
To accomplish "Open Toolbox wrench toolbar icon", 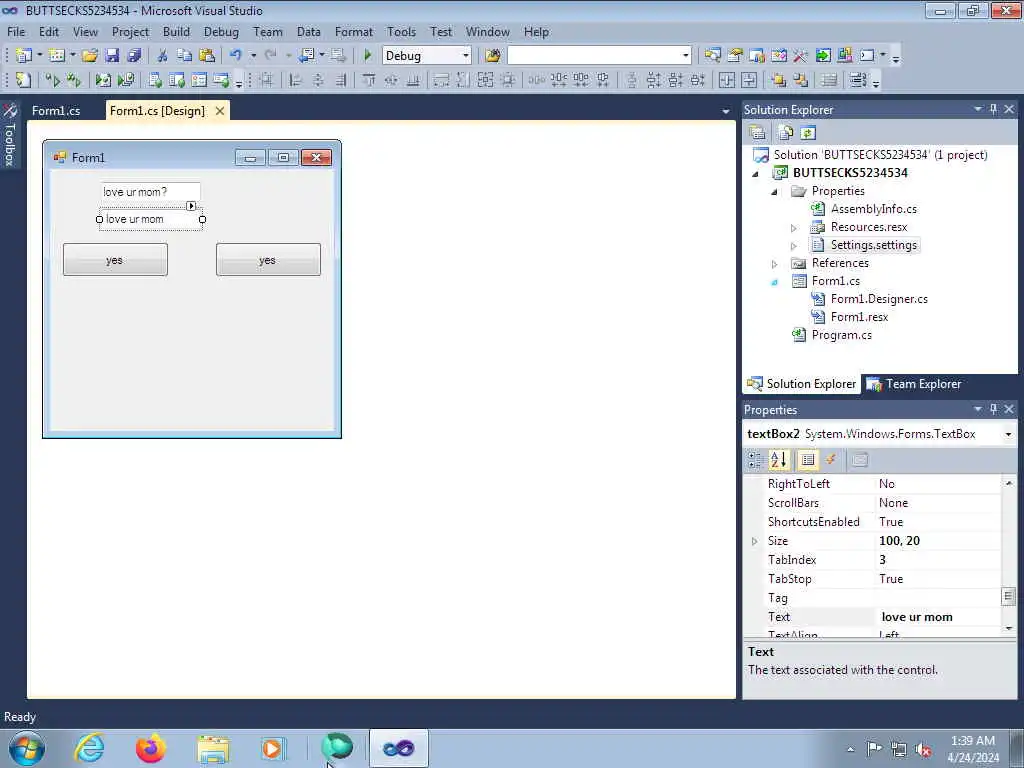I will [800, 56].
